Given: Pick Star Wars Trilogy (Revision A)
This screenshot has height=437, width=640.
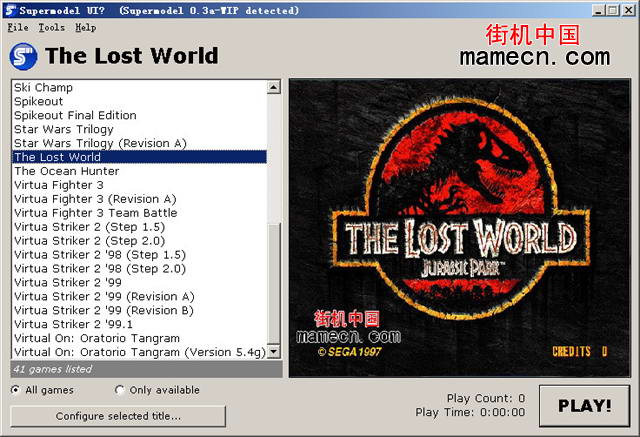Looking at the screenshot, I should click(x=100, y=143).
